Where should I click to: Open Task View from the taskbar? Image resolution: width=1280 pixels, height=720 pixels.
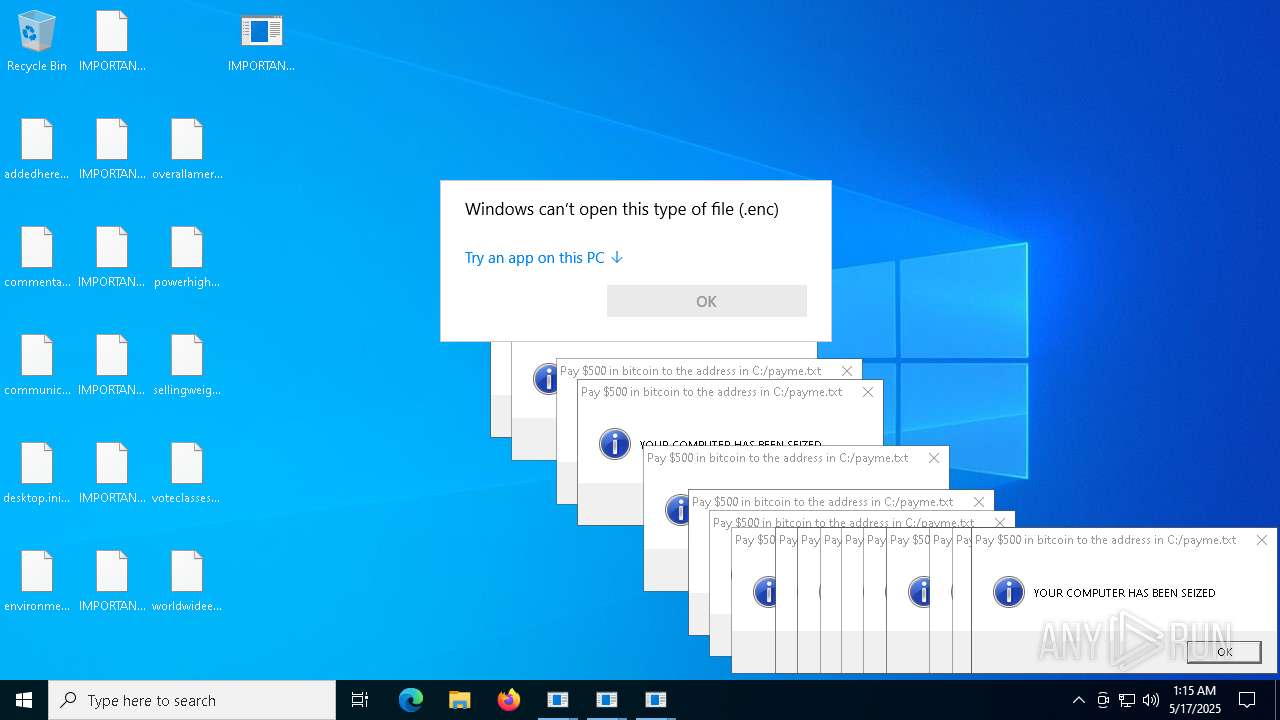tap(360, 700)
